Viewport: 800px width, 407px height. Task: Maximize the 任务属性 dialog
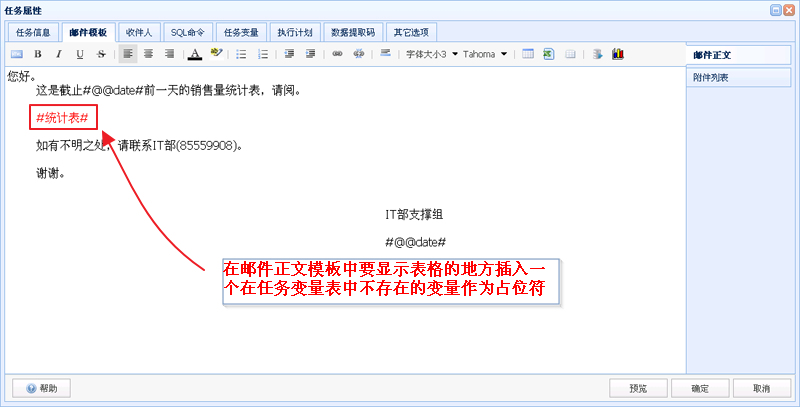(x=775, y=10)
